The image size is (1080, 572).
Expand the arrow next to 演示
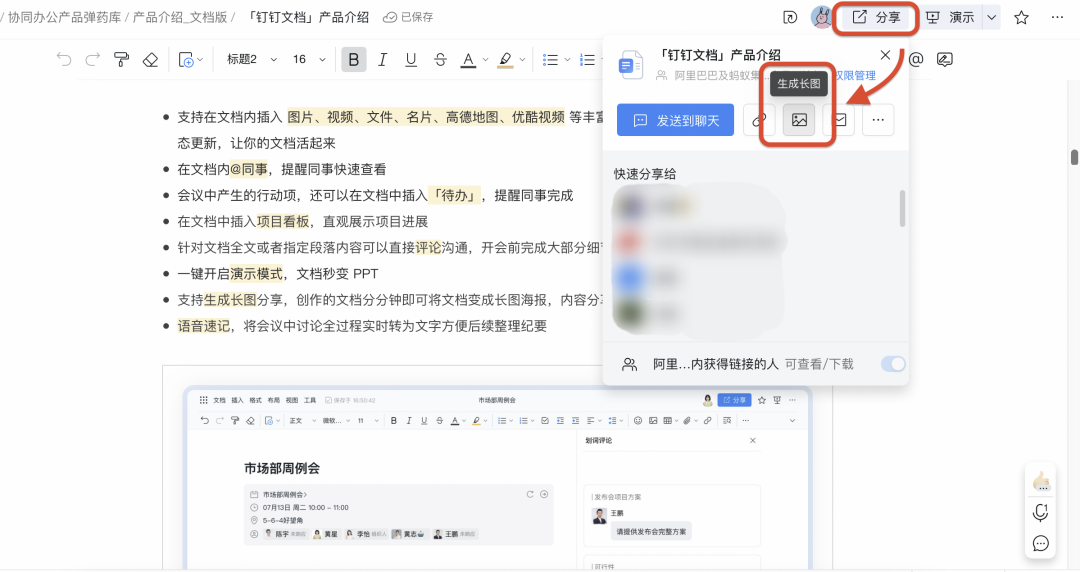tap(991, 18)
